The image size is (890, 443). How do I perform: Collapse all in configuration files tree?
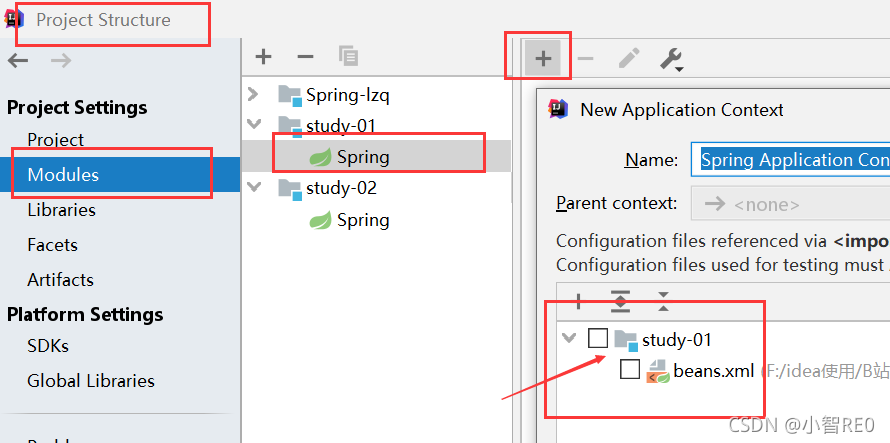coord(663,301)
